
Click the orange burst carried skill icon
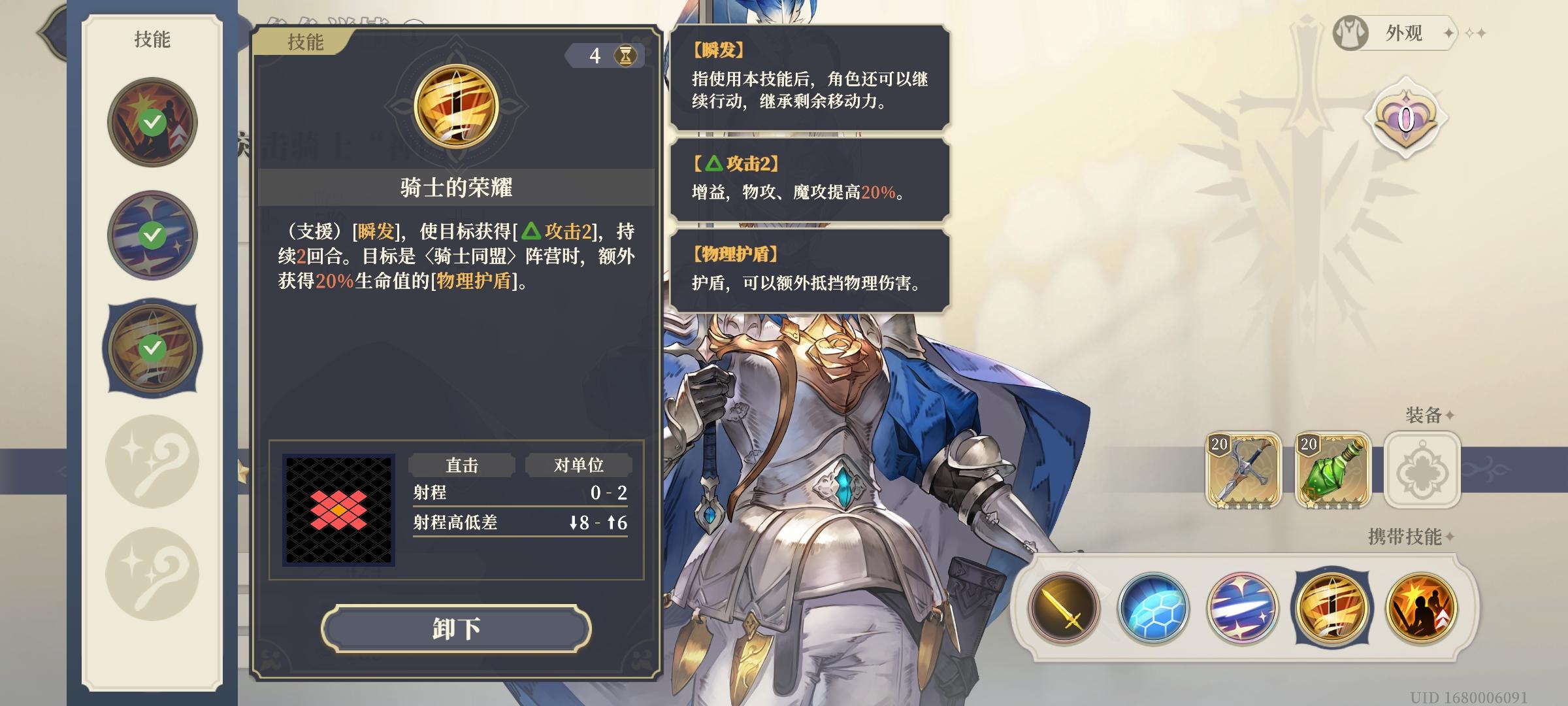[x=1422, y=608]
